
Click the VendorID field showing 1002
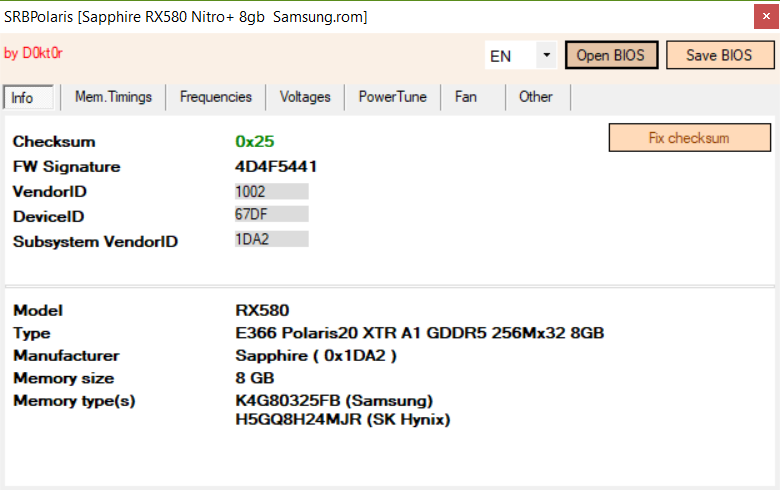pos(272,192)
